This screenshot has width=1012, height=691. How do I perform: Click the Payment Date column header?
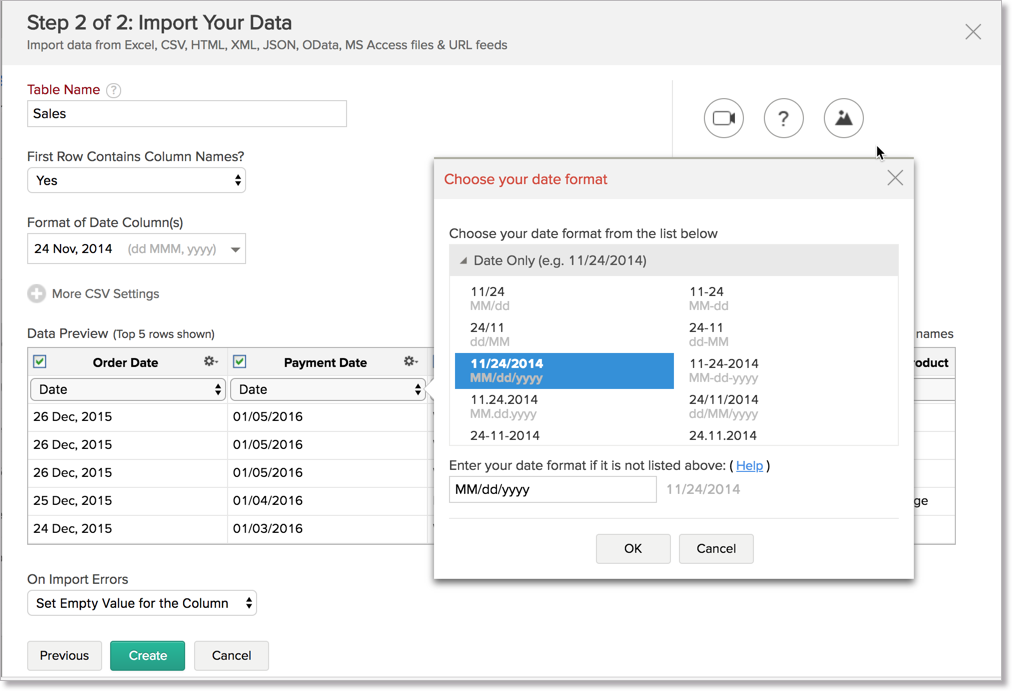(325, 363)
